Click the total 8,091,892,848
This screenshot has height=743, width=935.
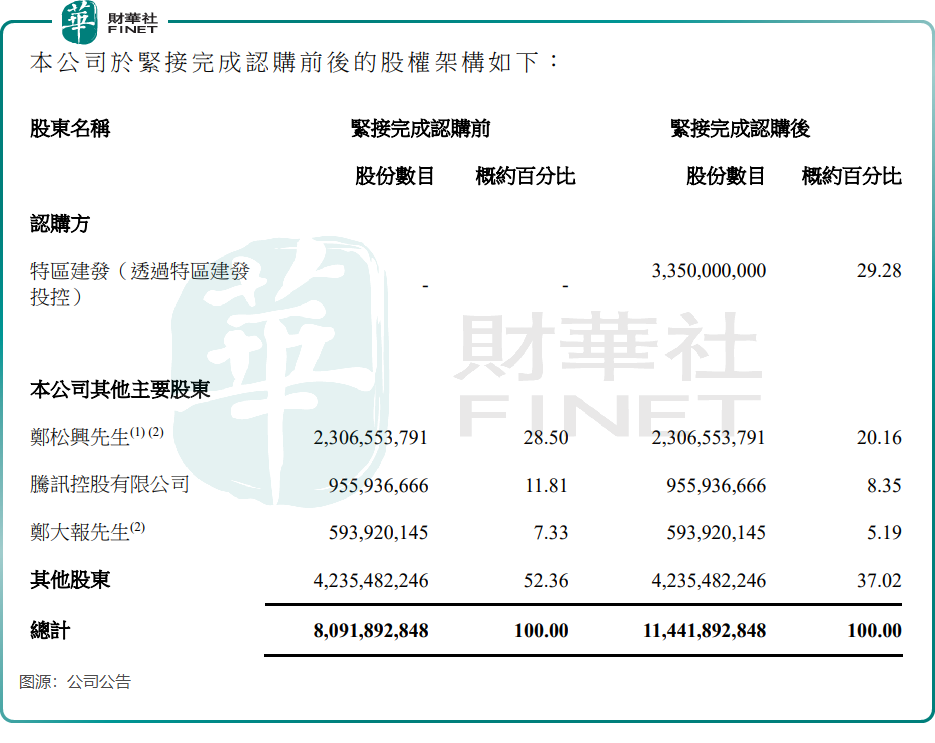tap(371, 631)
